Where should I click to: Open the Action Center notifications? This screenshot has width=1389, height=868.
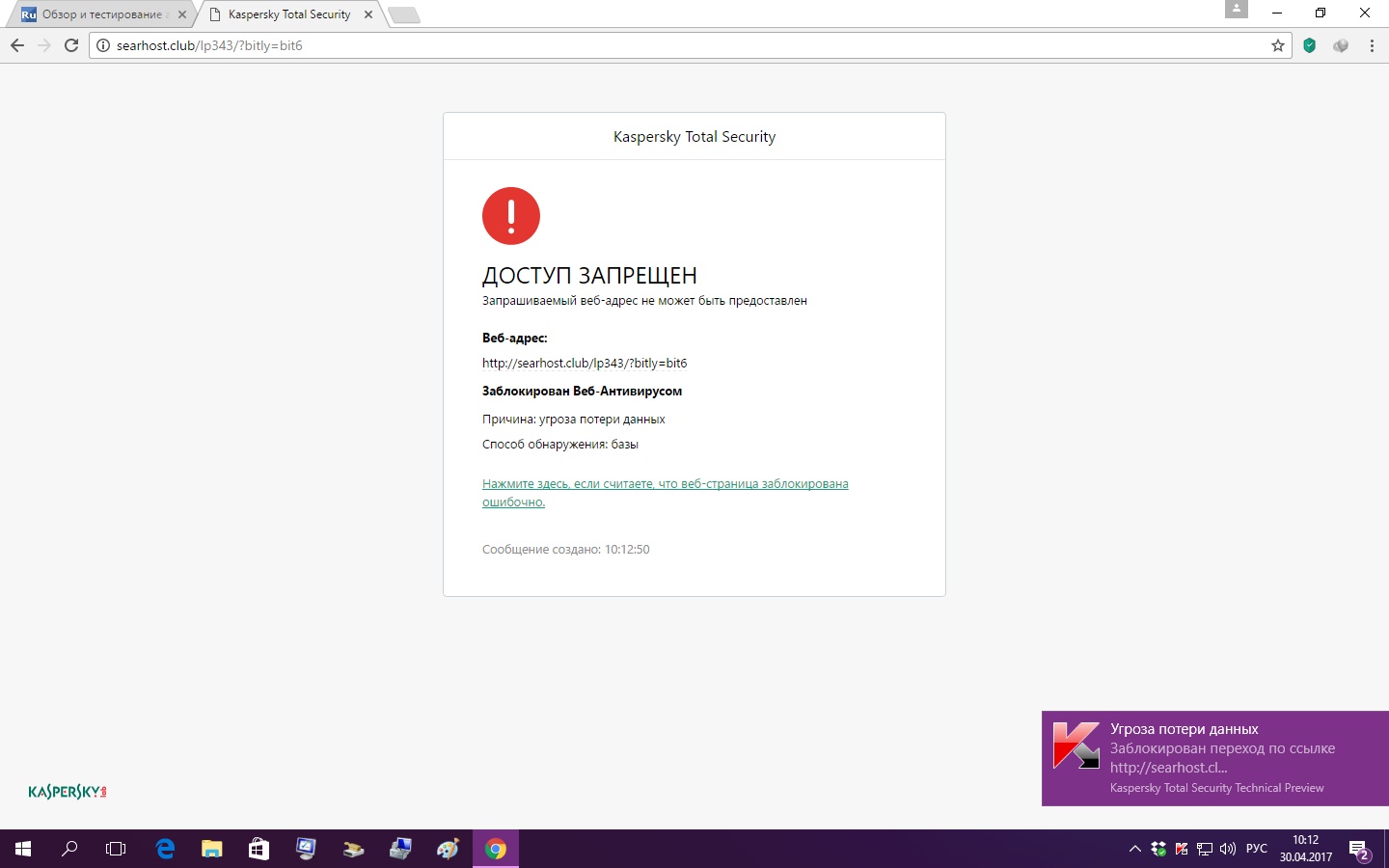click(x=1360, y=850)
